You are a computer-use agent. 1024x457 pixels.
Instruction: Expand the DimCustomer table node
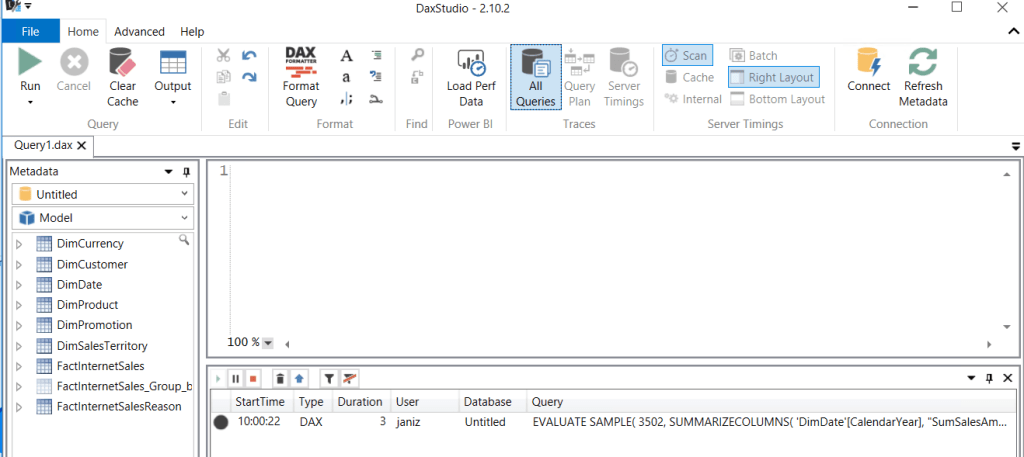click(x=18, y=265)
